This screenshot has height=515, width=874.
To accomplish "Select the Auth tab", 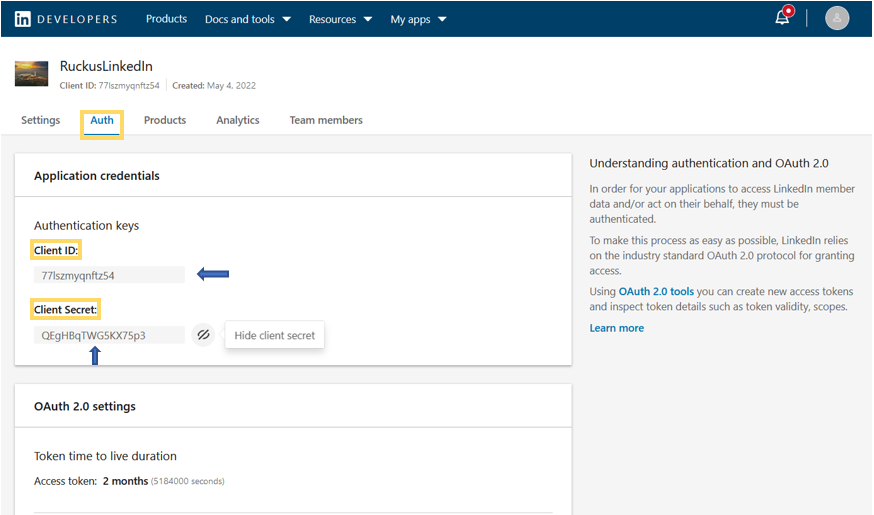I will pos(102,120).
